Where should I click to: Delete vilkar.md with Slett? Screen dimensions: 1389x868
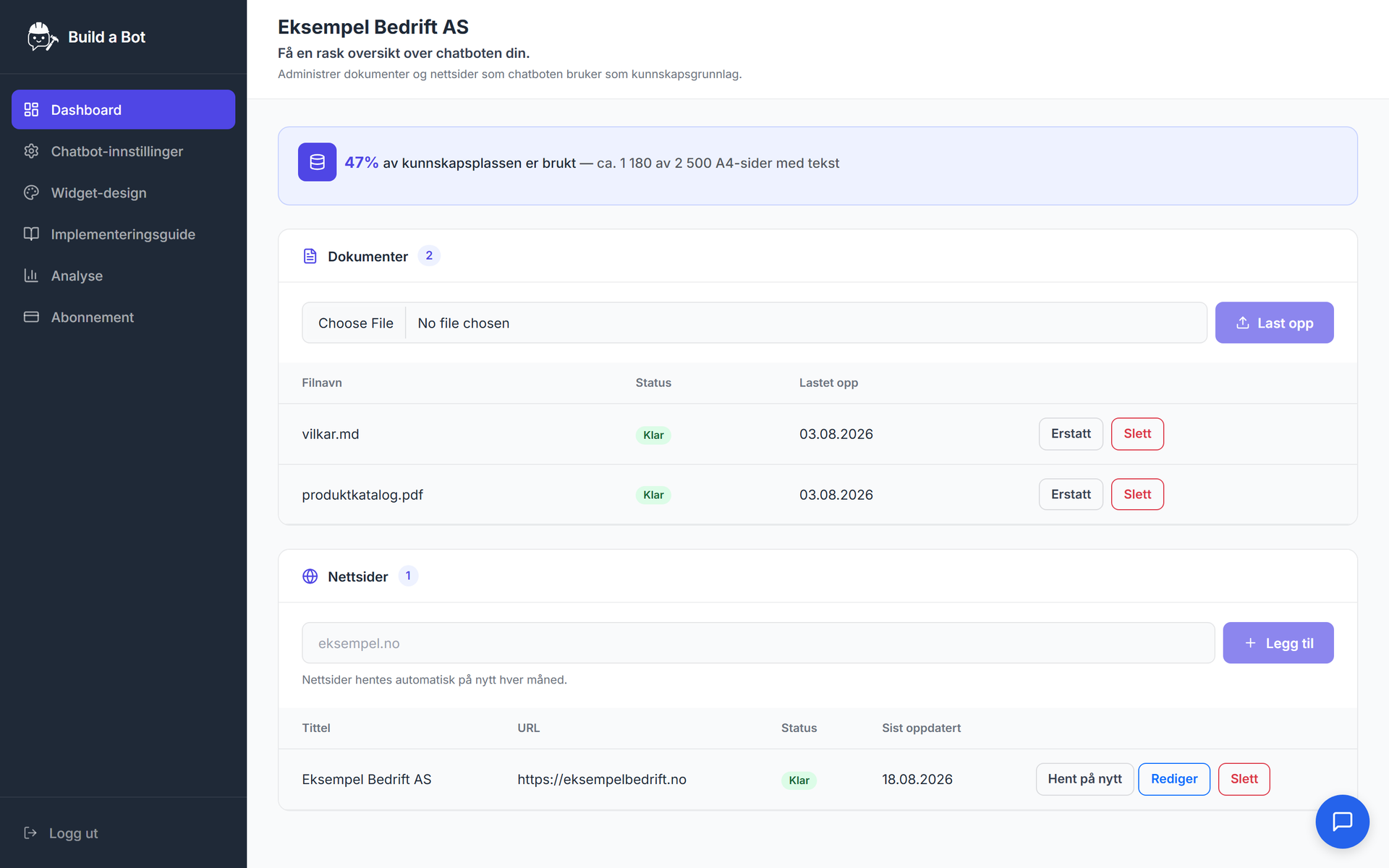[x=1137, y=434]
